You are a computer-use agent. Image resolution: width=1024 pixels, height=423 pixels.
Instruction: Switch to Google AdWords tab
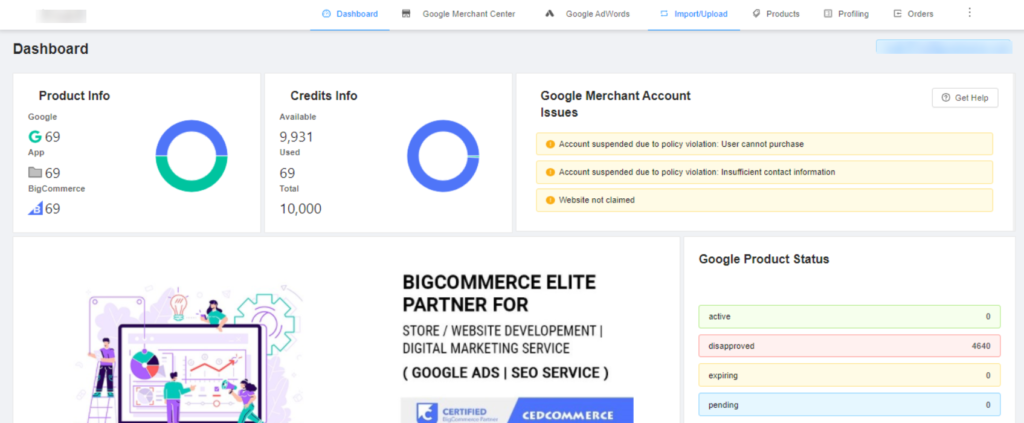(588, 14)
